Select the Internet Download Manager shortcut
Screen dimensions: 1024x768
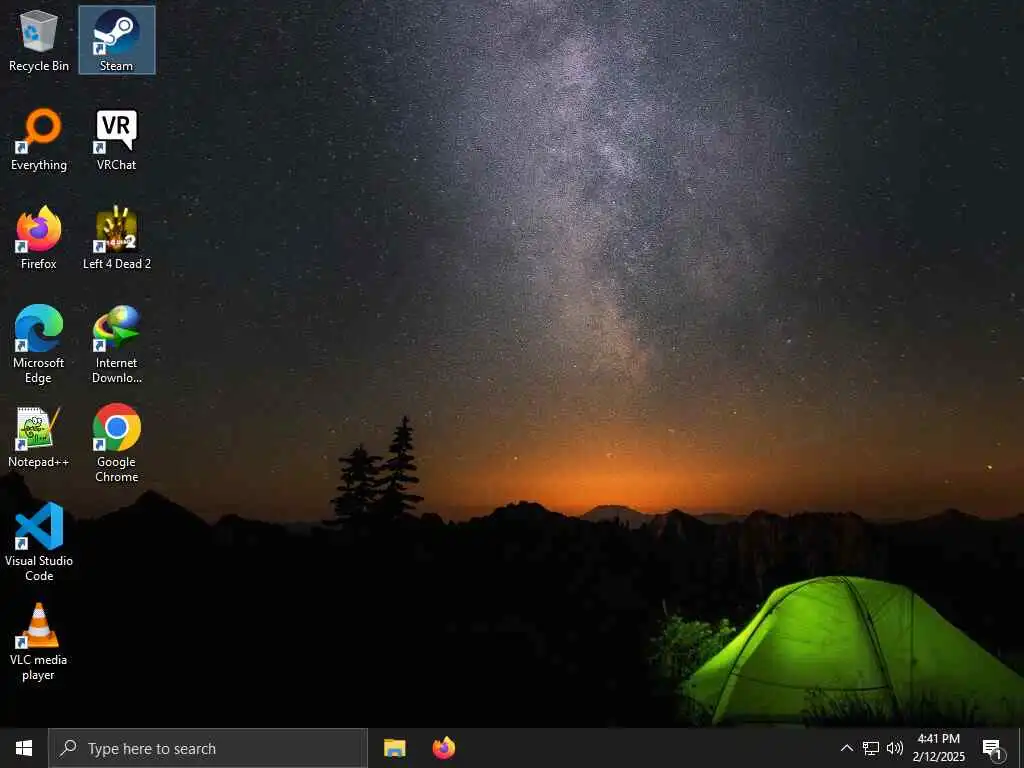click(117, 345)
